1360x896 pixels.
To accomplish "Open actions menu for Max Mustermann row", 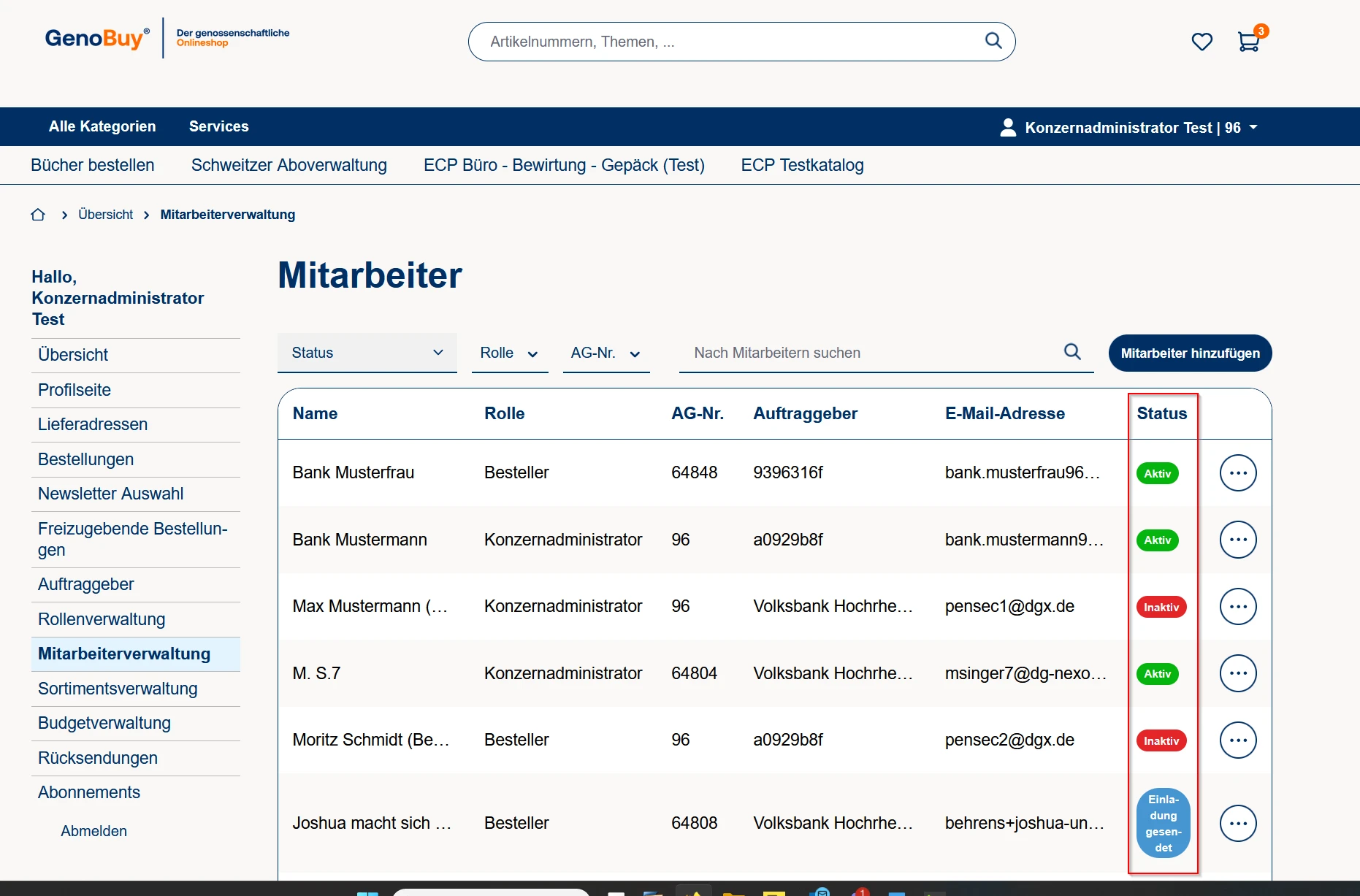I will [1238, 607].
